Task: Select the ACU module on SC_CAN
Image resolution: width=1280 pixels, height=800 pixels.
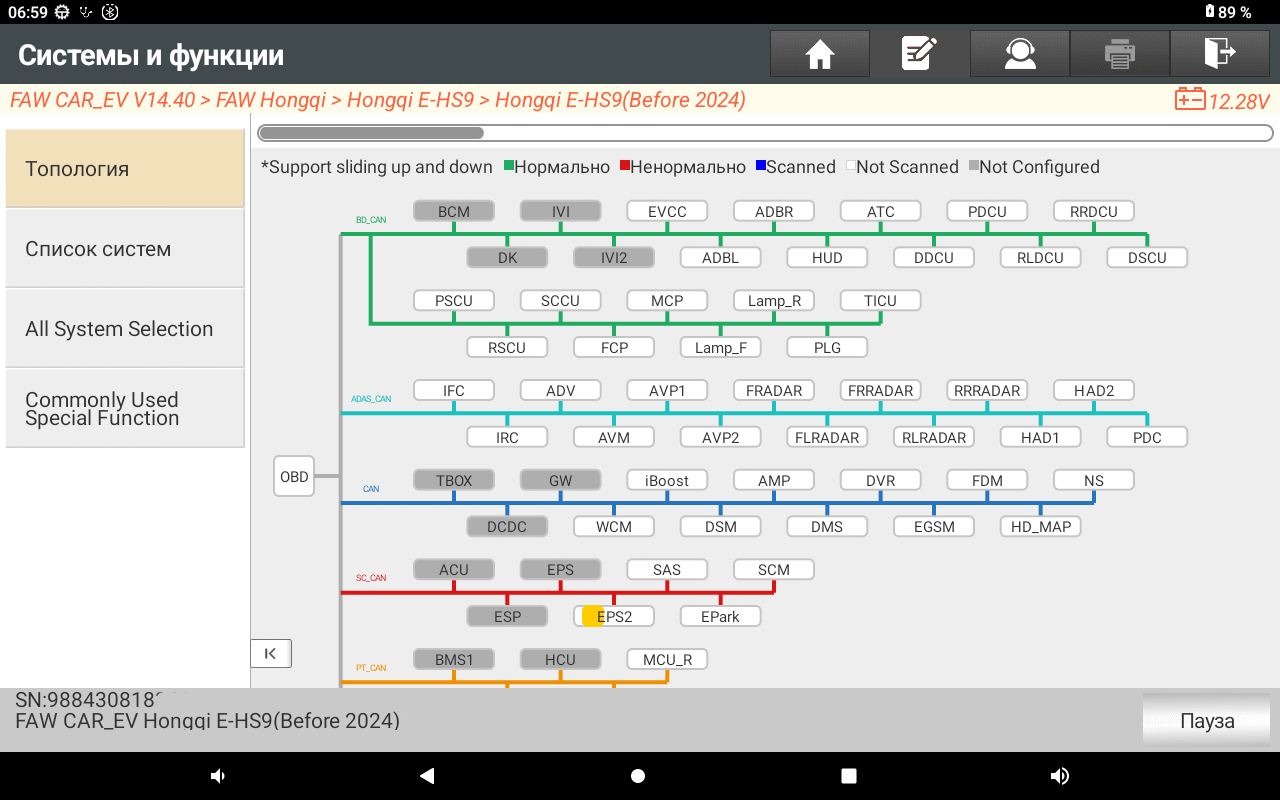Action: coord(454,569)
